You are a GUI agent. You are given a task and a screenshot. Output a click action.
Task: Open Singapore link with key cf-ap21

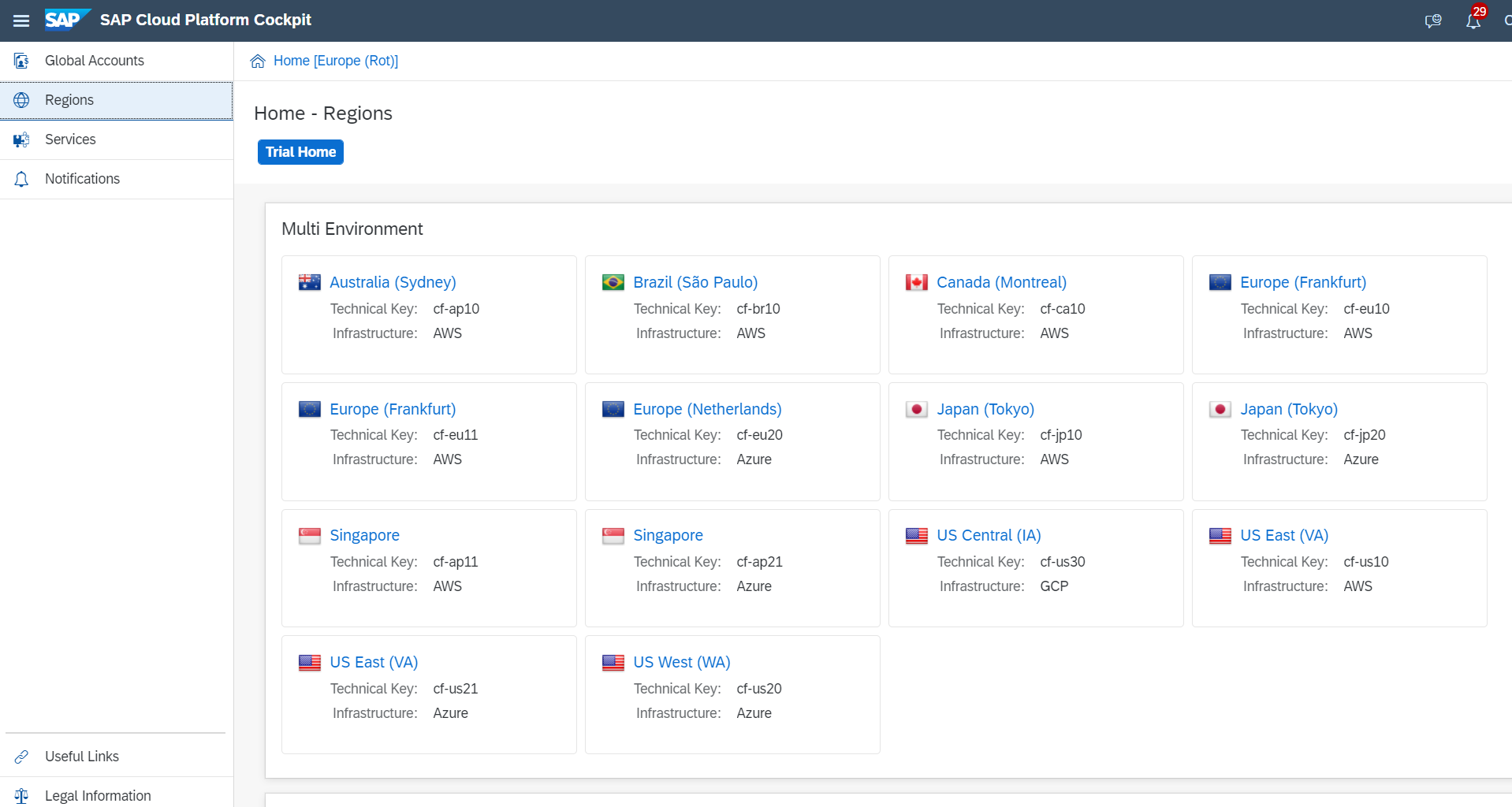point(668,535)
